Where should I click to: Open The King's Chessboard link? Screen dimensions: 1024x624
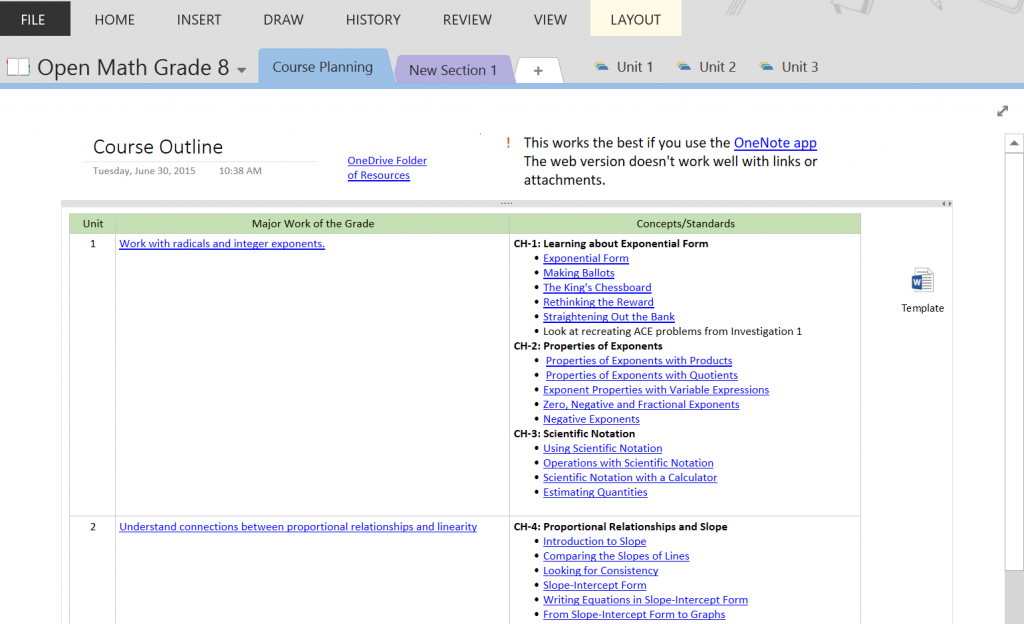pos(597,288)
